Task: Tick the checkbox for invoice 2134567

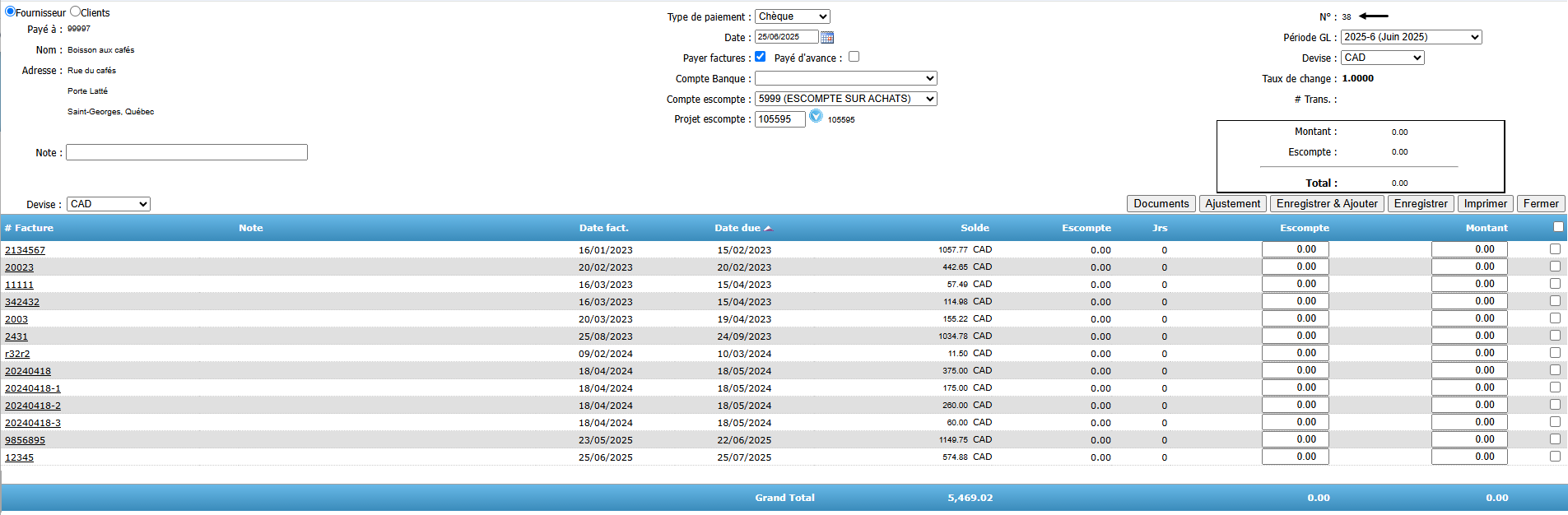Action: [x=1555, y=249]
